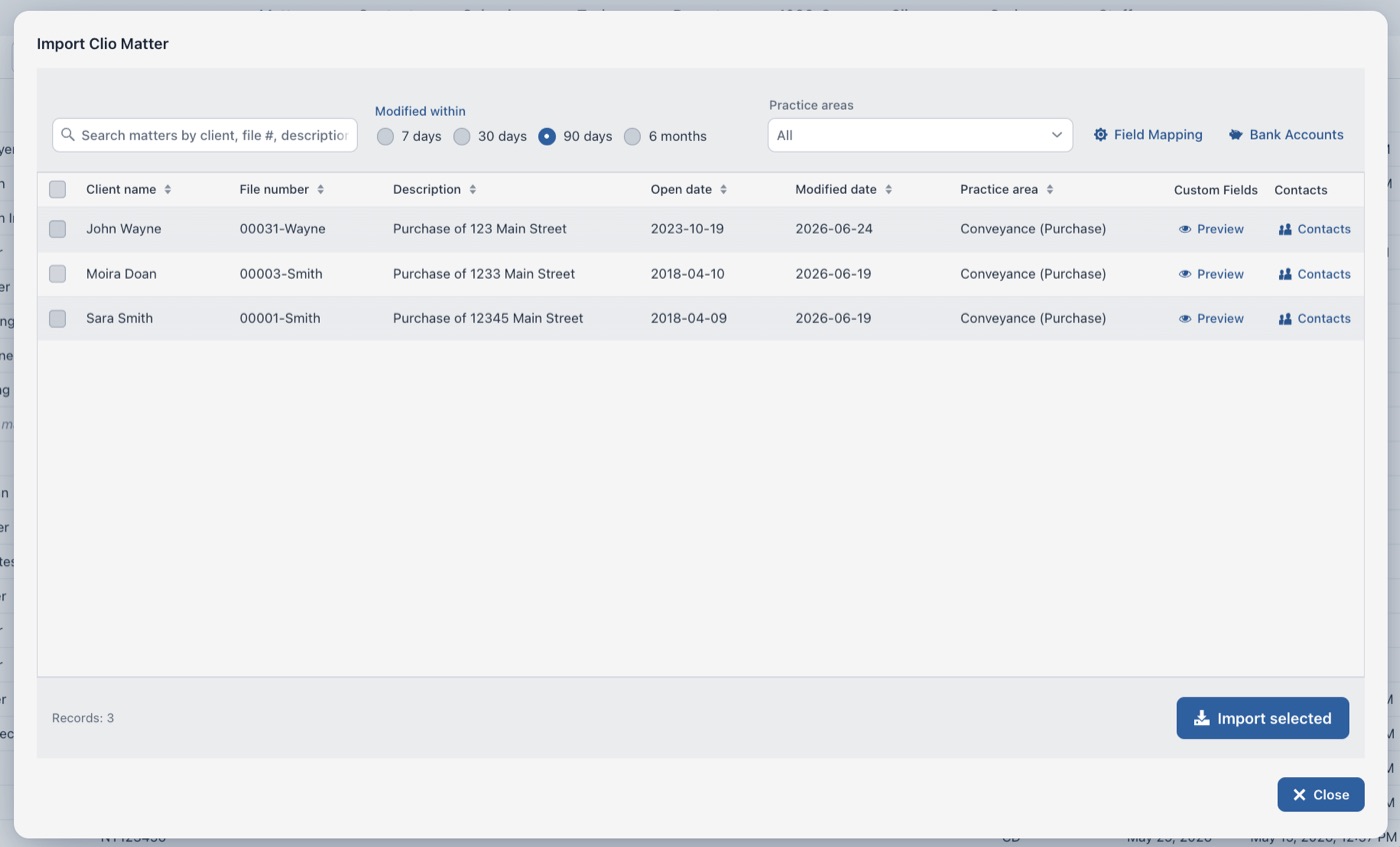Click the Import selected button
1400x847 pixels.
[x=1262, y=718]
